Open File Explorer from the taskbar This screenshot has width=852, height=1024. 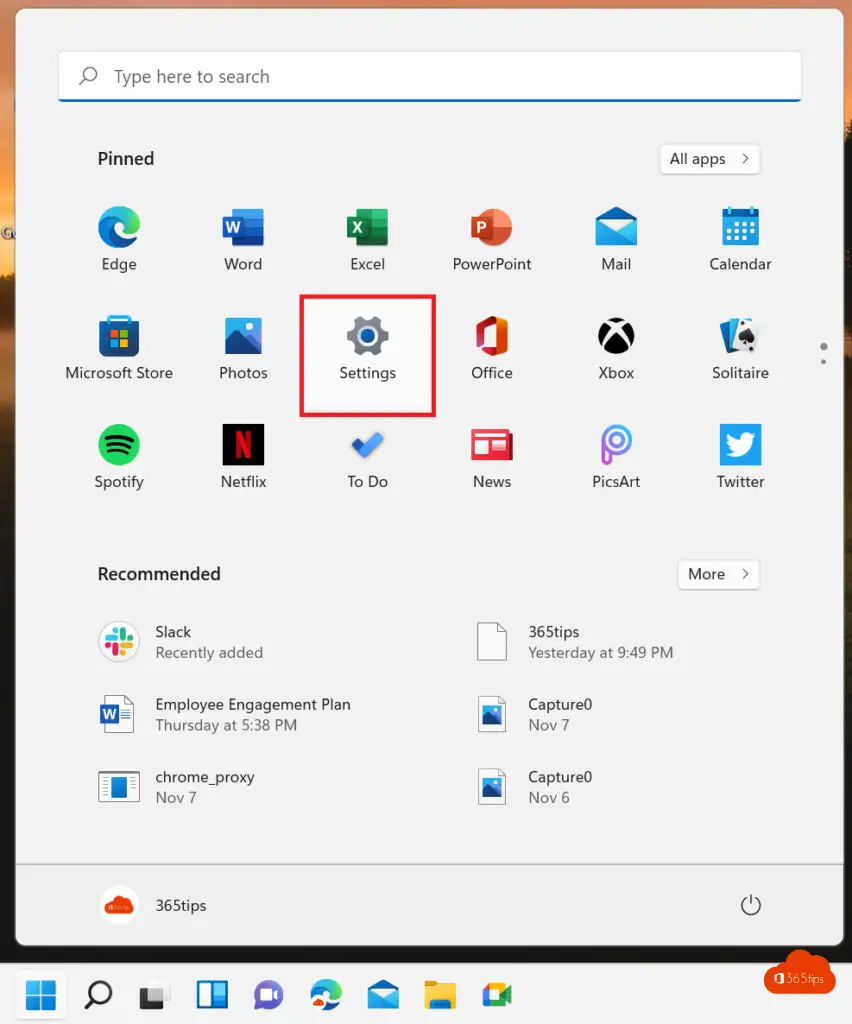pos(440,995)
